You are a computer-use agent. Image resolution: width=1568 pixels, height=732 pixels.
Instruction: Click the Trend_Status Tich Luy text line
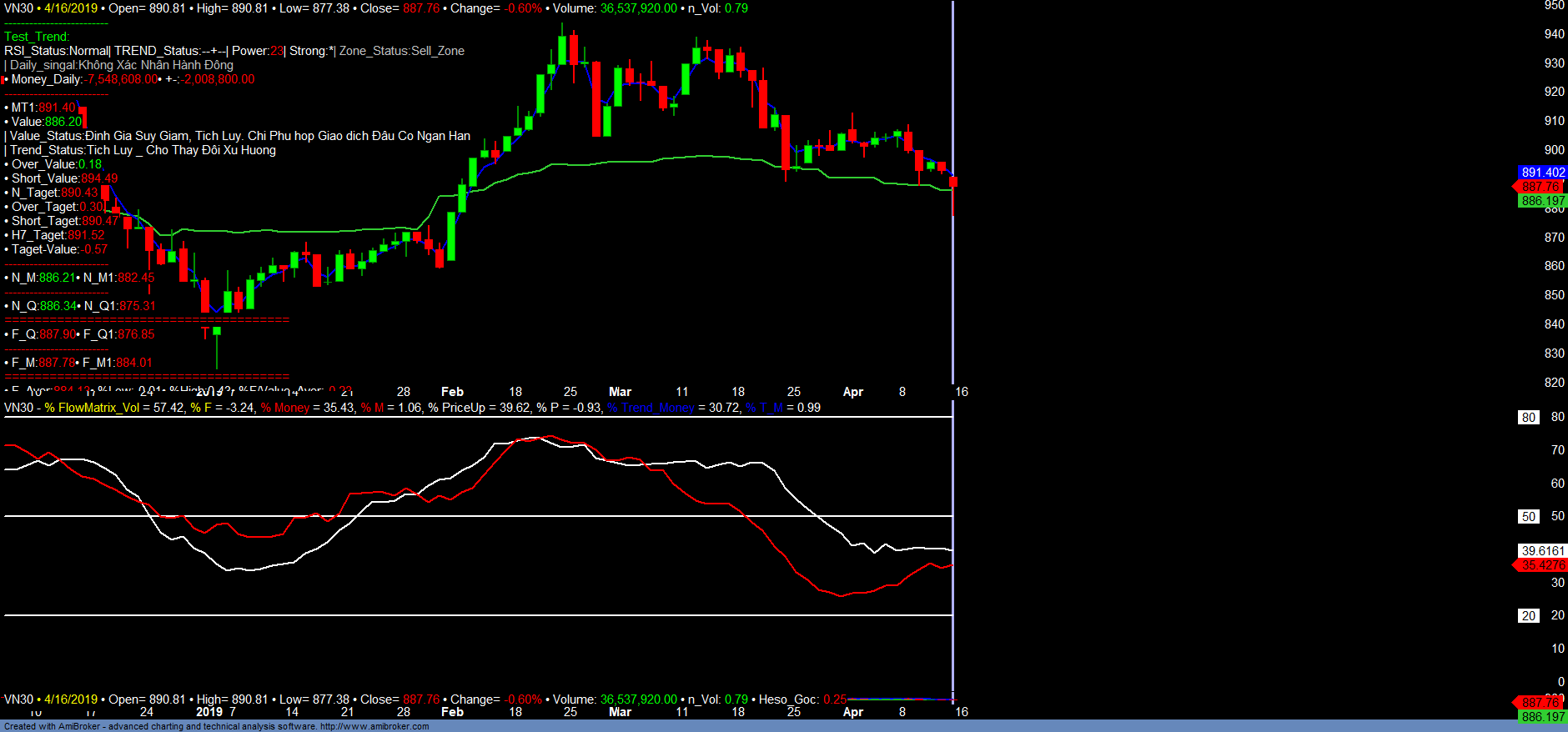pyautogui.click(x=142, y=150)
